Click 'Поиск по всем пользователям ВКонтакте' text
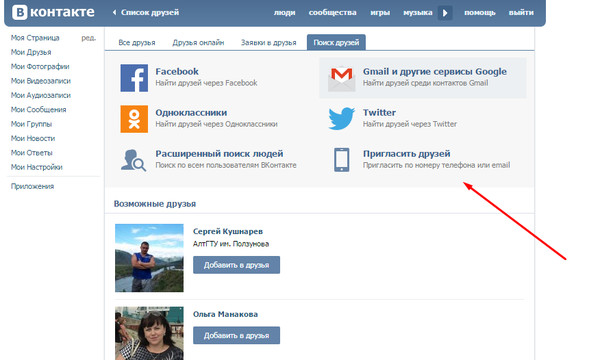The image size is (600, 360). [226, 165]
